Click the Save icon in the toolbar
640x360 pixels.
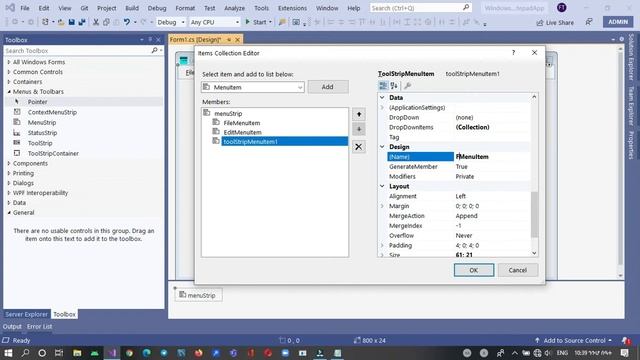[71, 22]
